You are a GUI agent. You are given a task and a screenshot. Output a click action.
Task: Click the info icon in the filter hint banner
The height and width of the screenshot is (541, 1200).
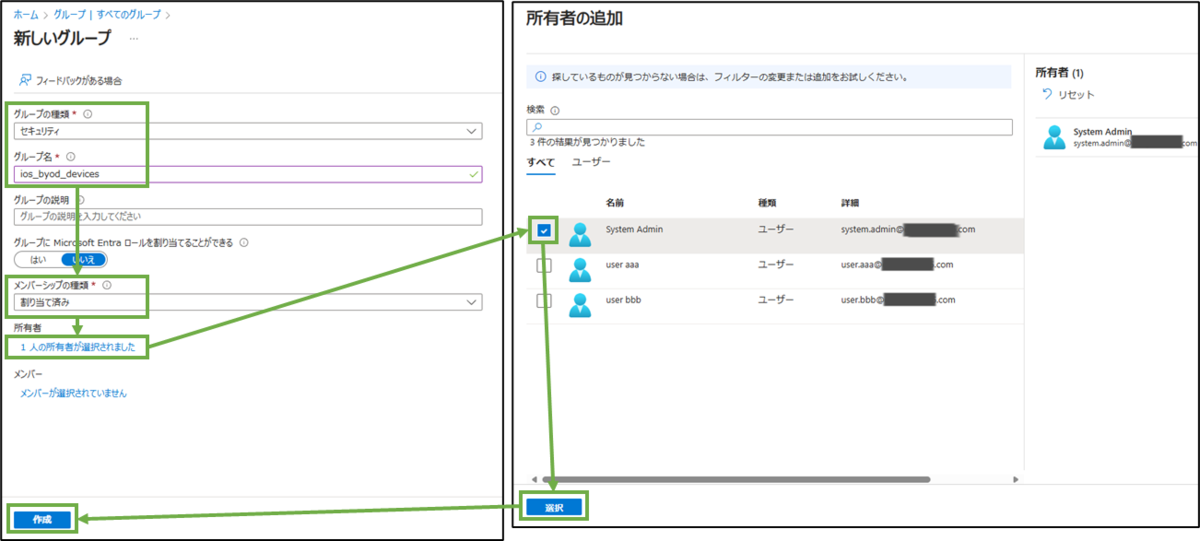click(541, 76)
